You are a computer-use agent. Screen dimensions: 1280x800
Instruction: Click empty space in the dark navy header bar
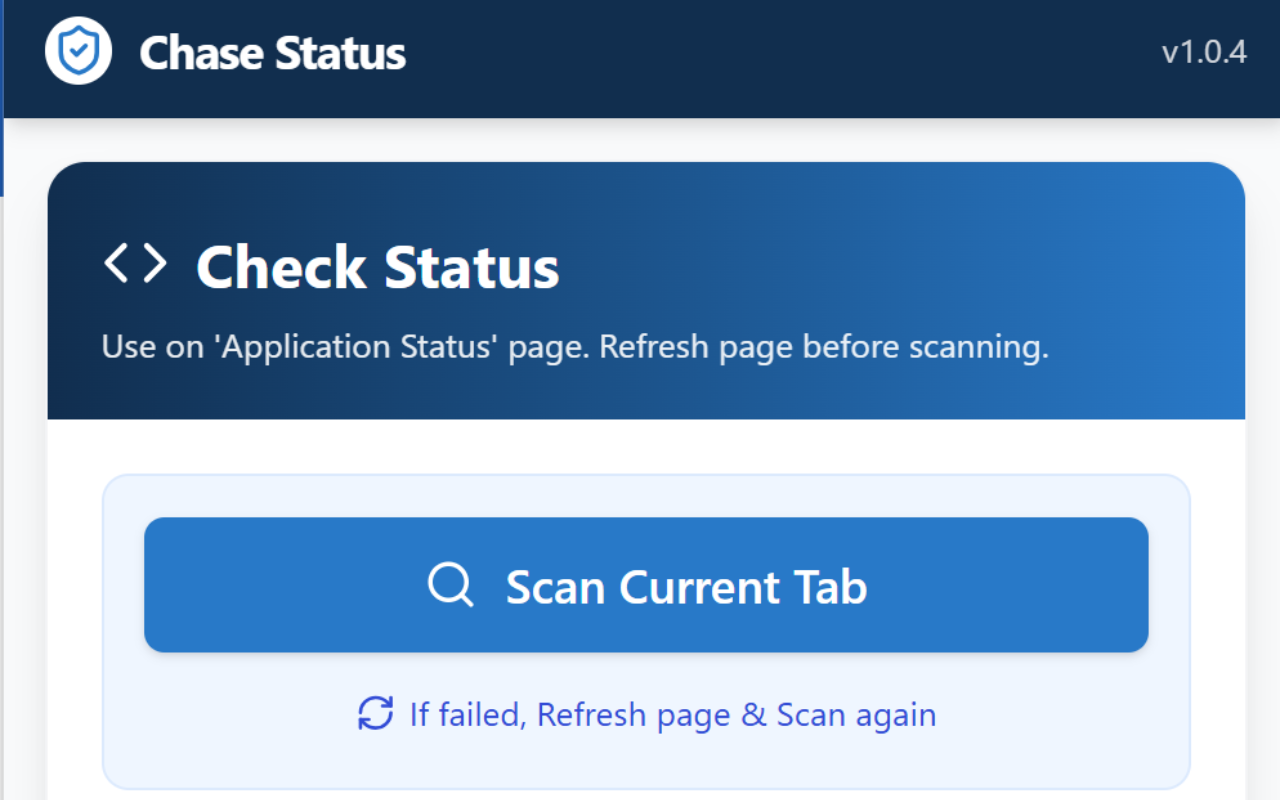point(780,55)
